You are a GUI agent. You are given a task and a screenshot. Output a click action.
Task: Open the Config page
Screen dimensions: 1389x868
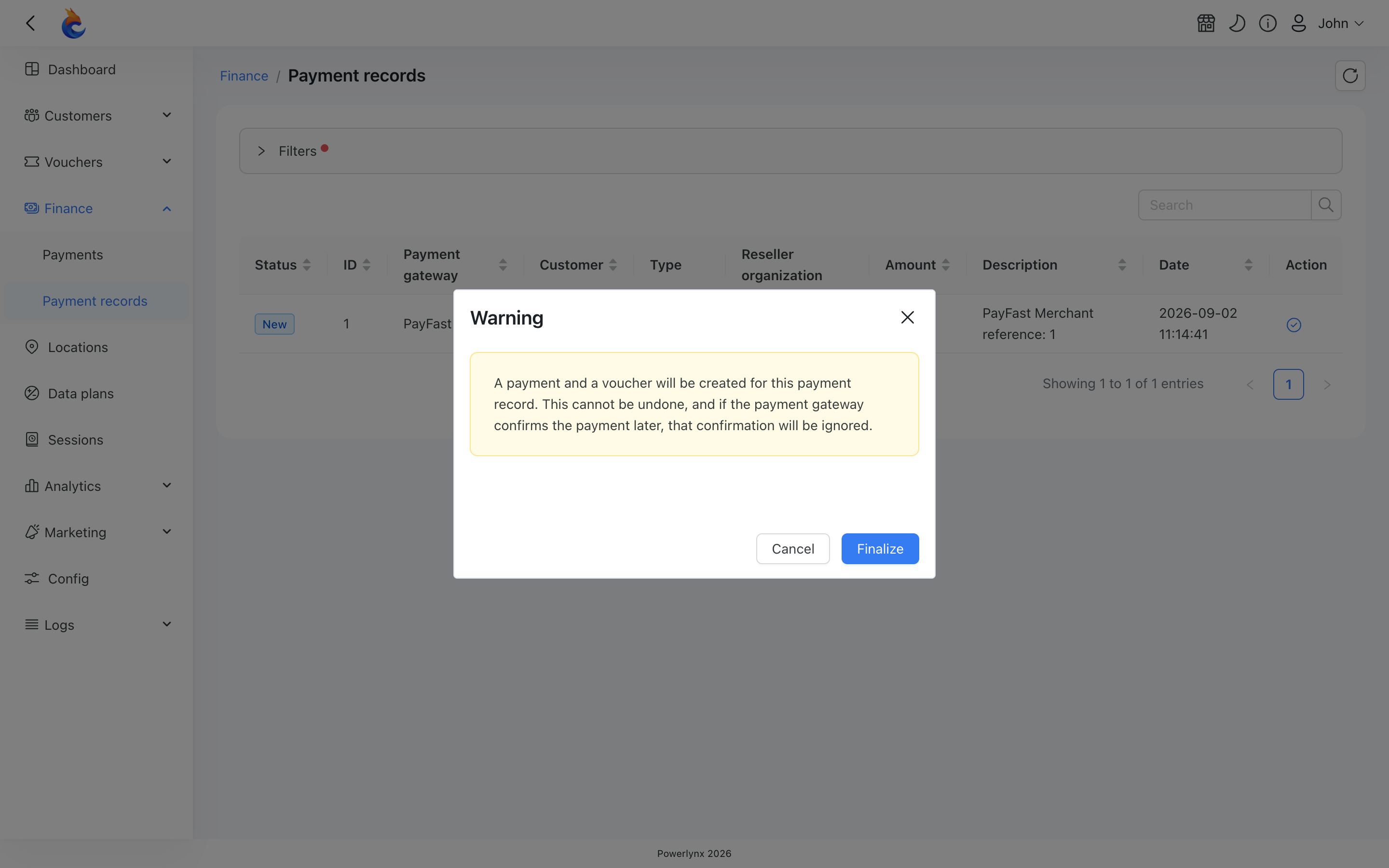96,579
